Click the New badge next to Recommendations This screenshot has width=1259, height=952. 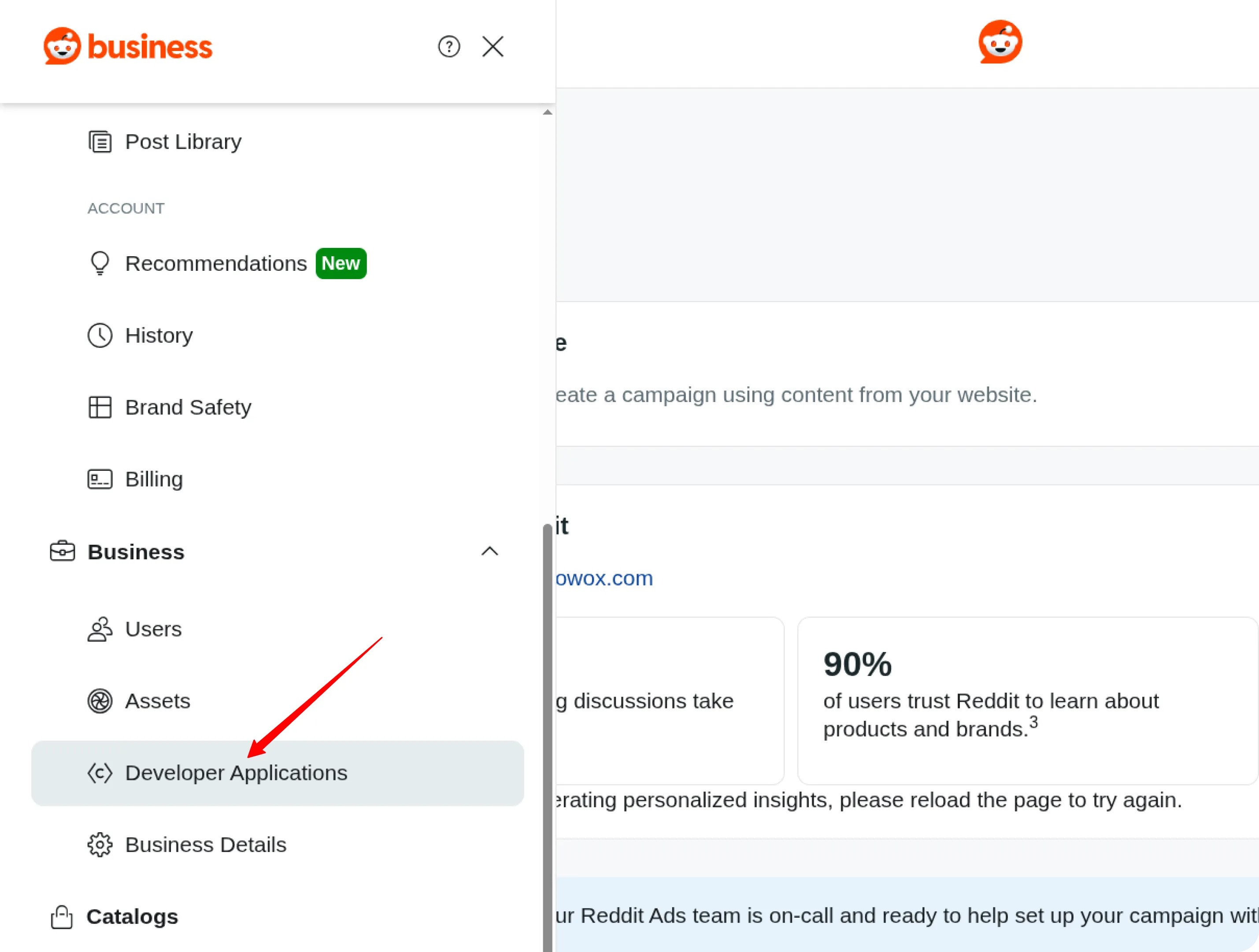click(x=341, y=263)
